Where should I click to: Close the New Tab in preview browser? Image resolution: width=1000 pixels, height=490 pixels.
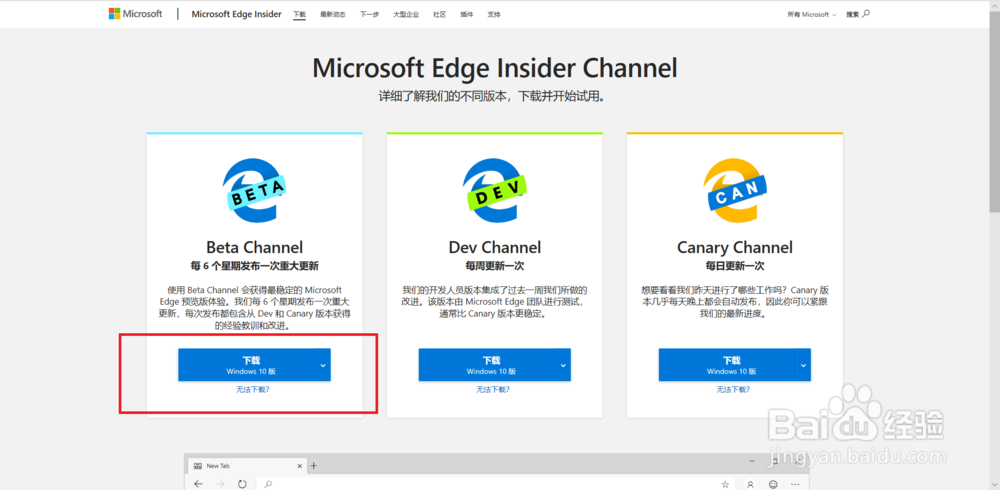click(300, 466)
